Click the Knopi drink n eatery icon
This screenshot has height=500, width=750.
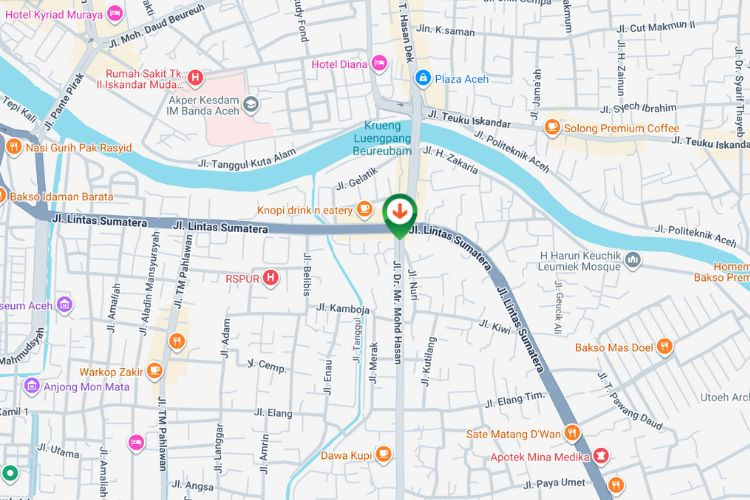point(365,209)
